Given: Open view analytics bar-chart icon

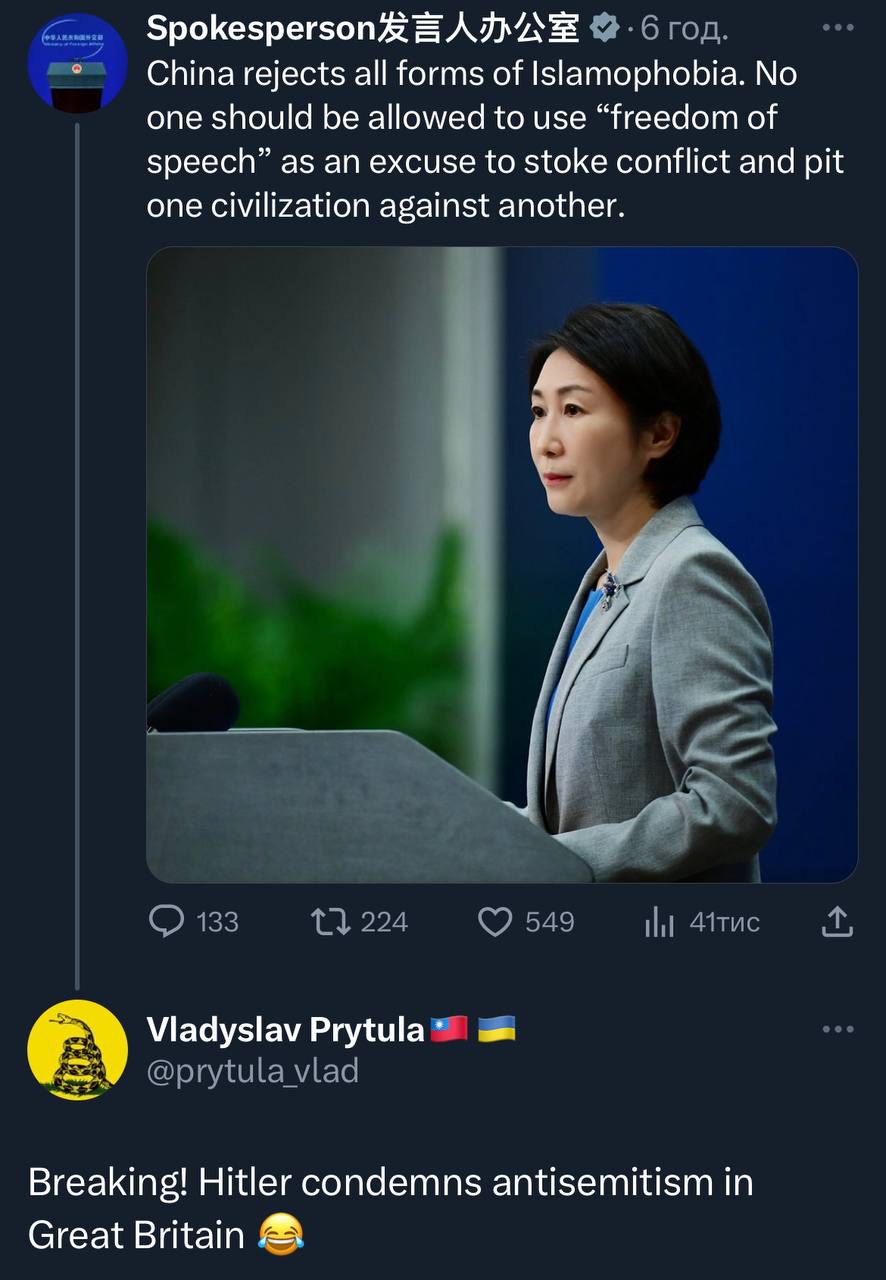Looking at the screenshot, I should click(659, 922).
